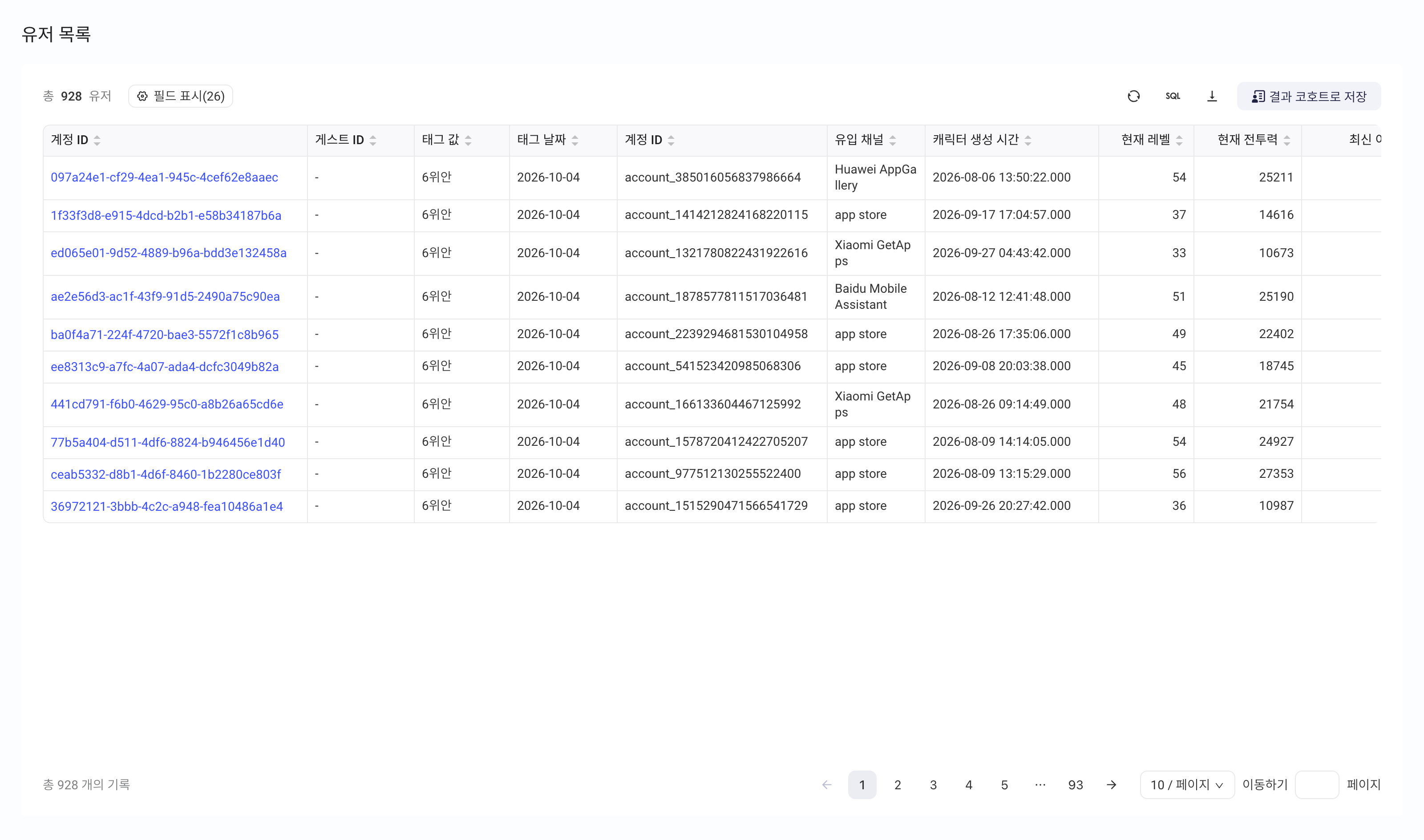The width and height of the screenshot is (1424, 840).
Task: Click the 이동하기 page number input
Action: (x=1316, y=784)
